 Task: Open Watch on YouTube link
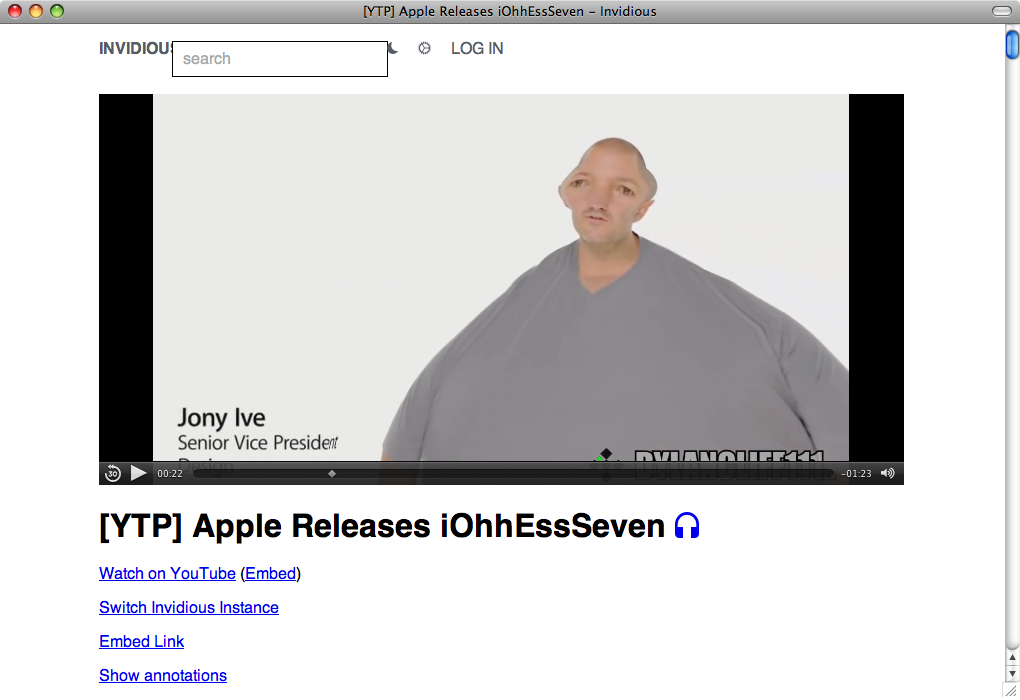pos(167,573)
